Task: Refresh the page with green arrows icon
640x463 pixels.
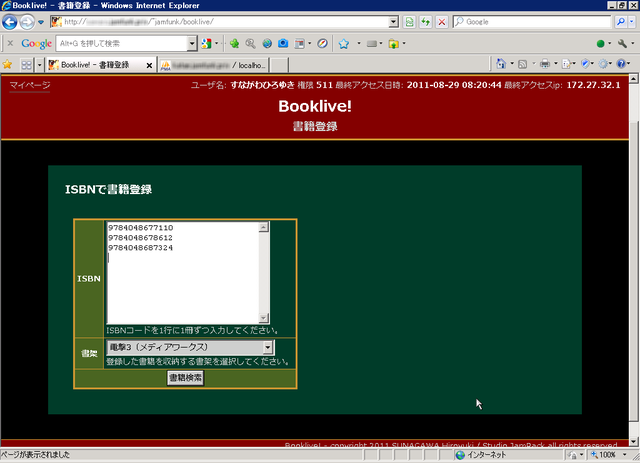Action: coord(425,22)
